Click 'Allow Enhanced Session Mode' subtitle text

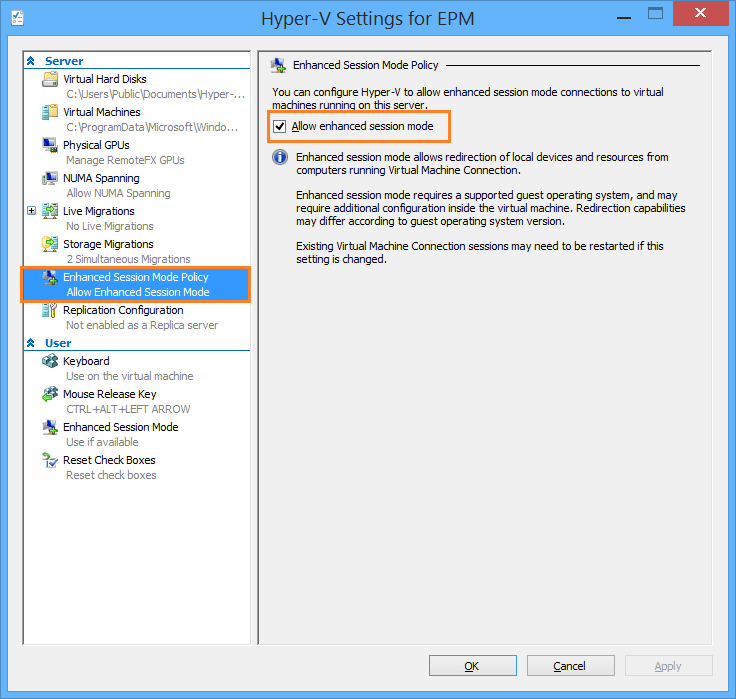[138, 292]
